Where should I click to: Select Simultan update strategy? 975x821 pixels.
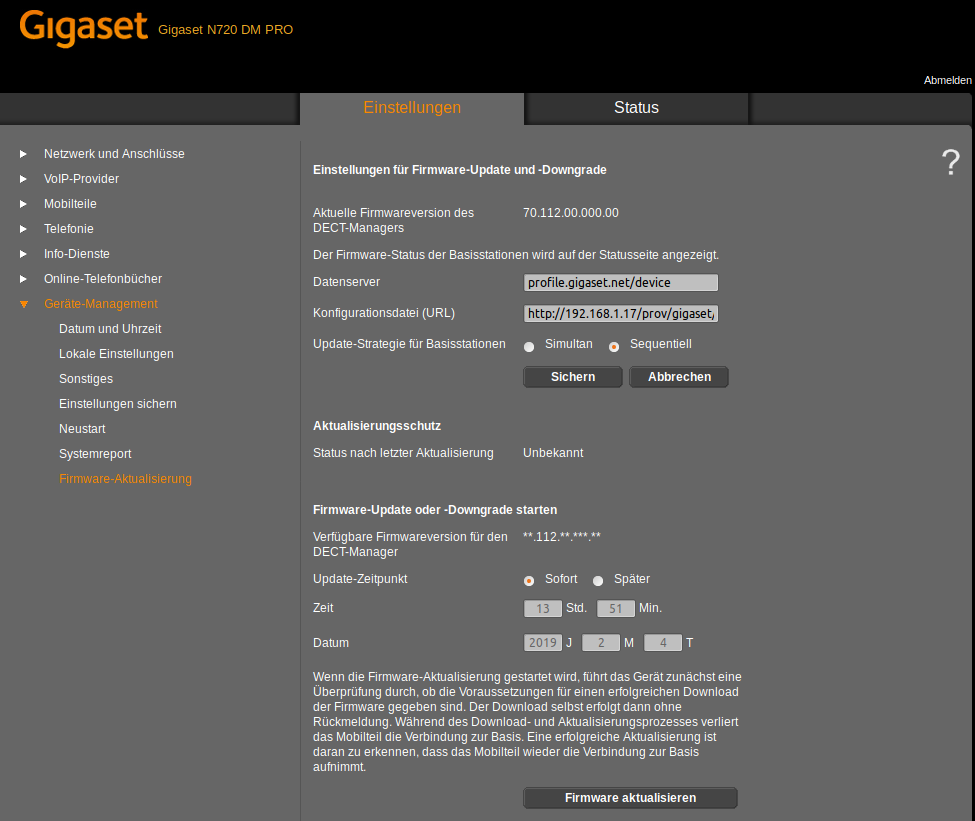[529, 346]
